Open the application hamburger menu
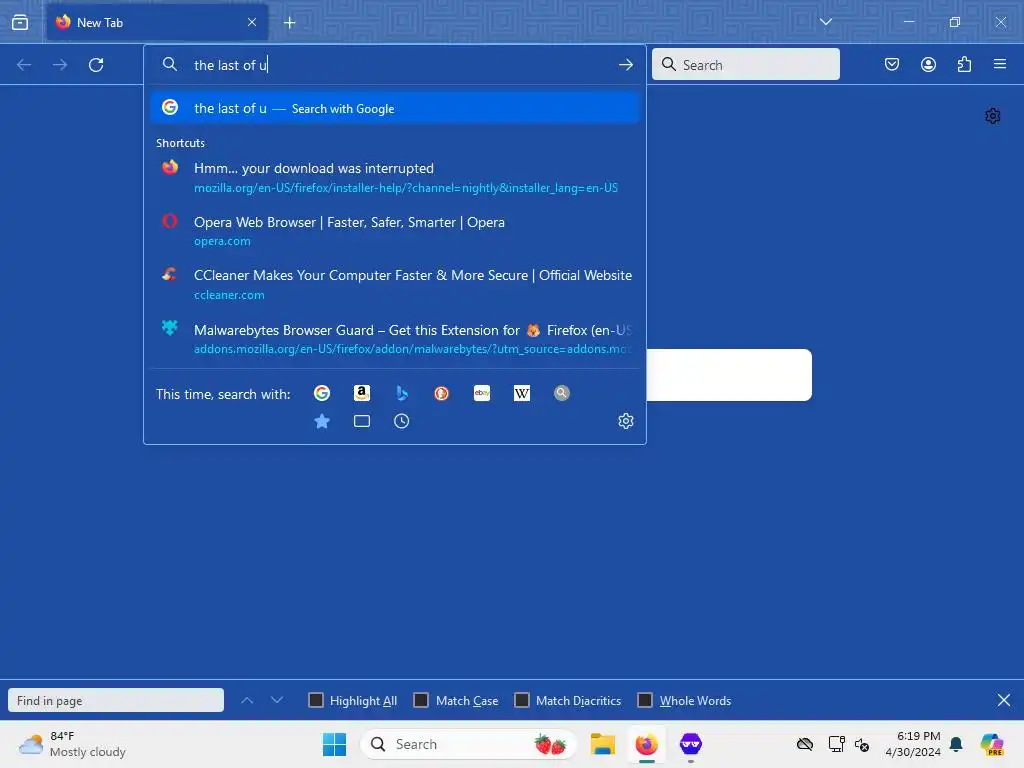This screenshot has width=1024, height=768. (1000, 64)
